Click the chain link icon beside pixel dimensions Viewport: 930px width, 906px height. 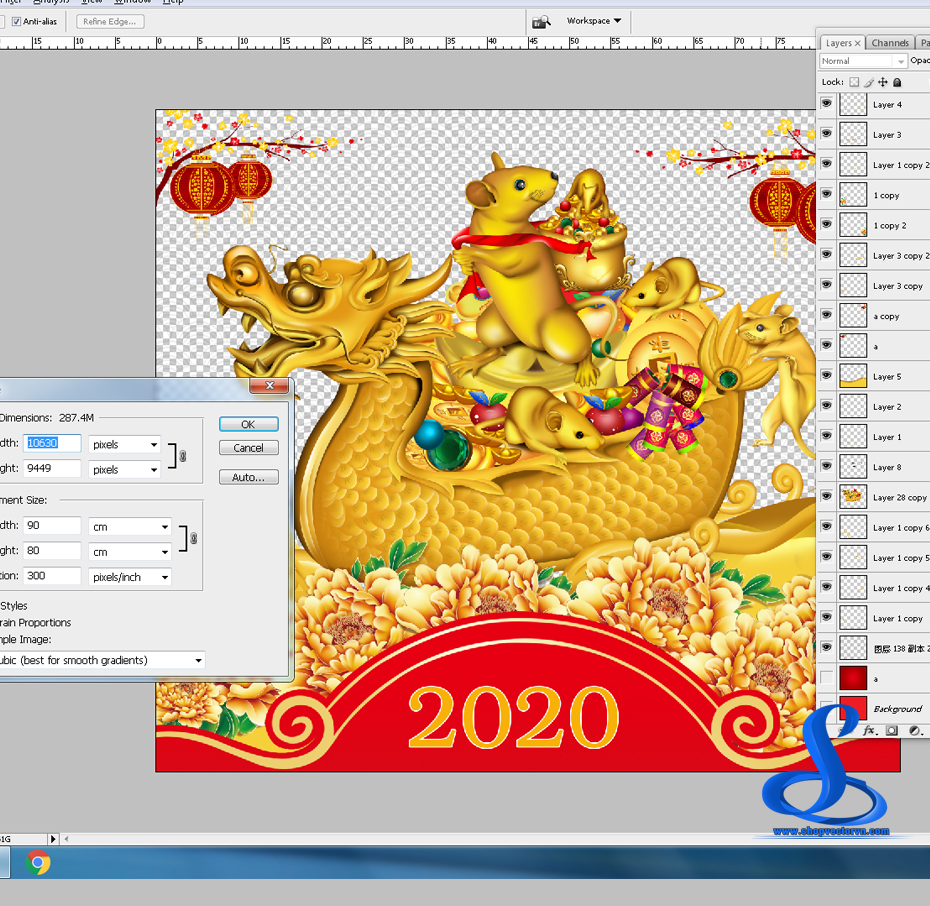click(x=182, y=456)
